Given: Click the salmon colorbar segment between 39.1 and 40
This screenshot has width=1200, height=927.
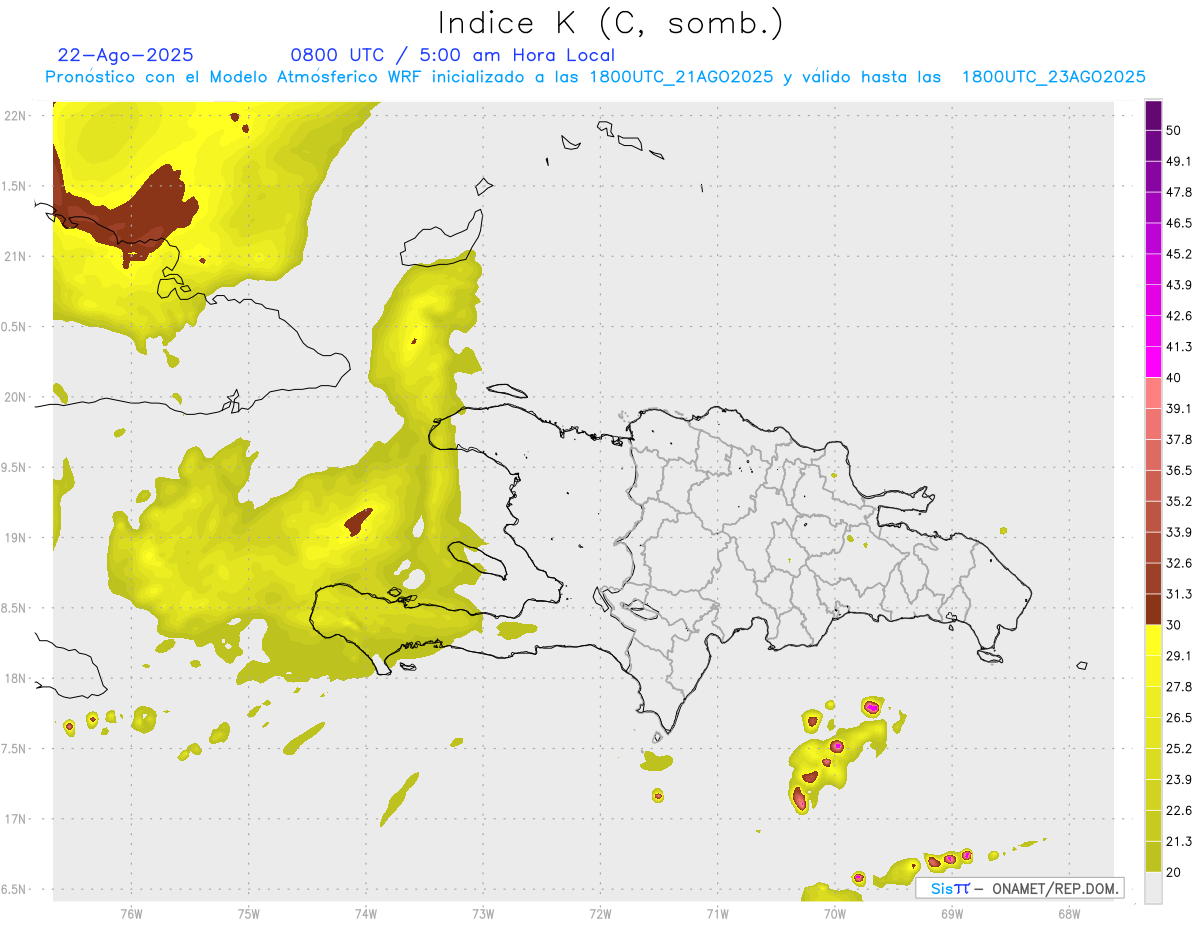Looking at the screenshot, I should pyautogui.click(x=1153, y=393).
